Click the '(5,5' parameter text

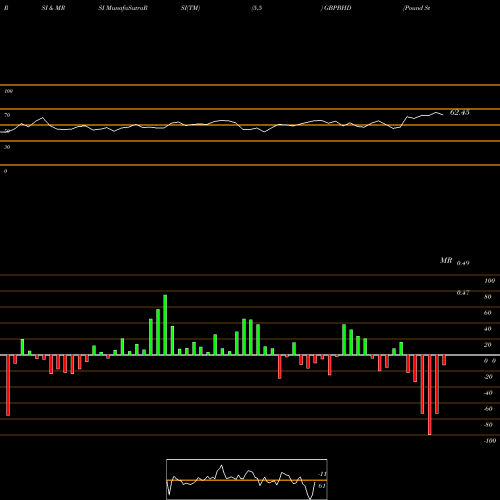pos(257,8)
